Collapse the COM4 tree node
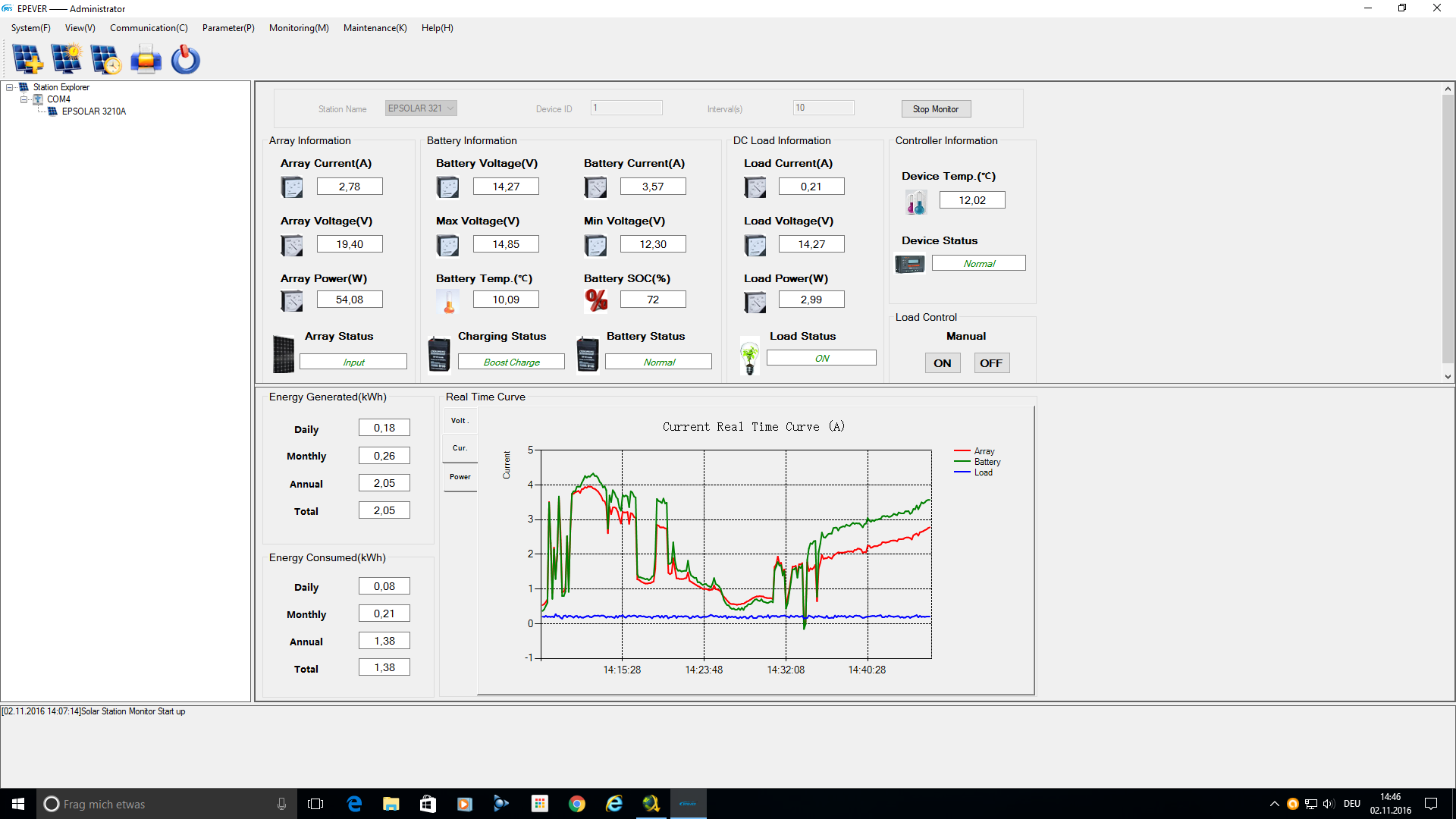The image size is (1456, 819). (x=24, y=99)
